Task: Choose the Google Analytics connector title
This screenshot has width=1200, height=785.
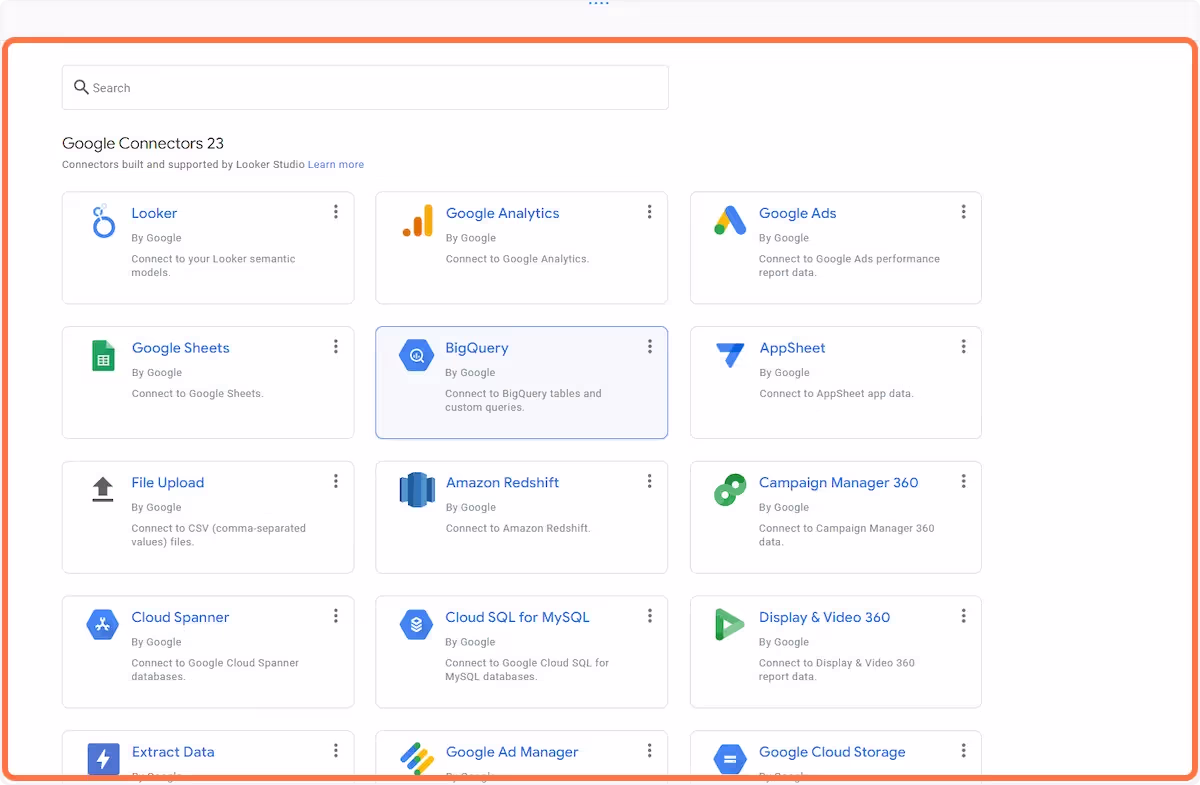Action: [502, 213]
